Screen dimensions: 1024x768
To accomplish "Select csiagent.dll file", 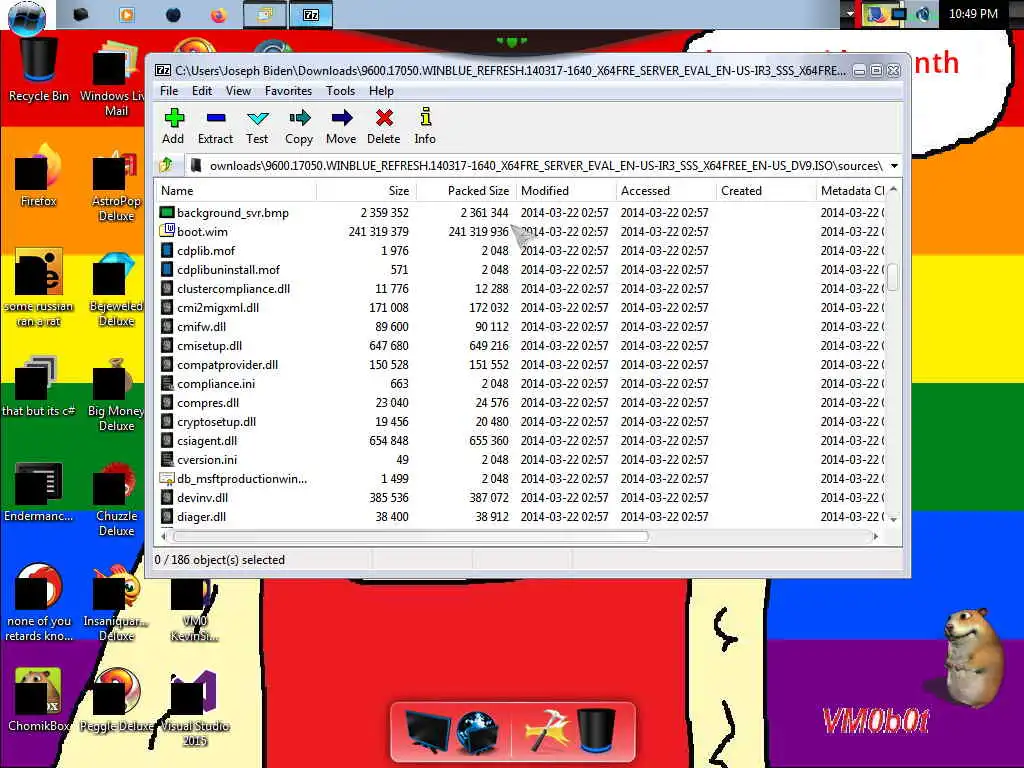I will coord(206,440).
